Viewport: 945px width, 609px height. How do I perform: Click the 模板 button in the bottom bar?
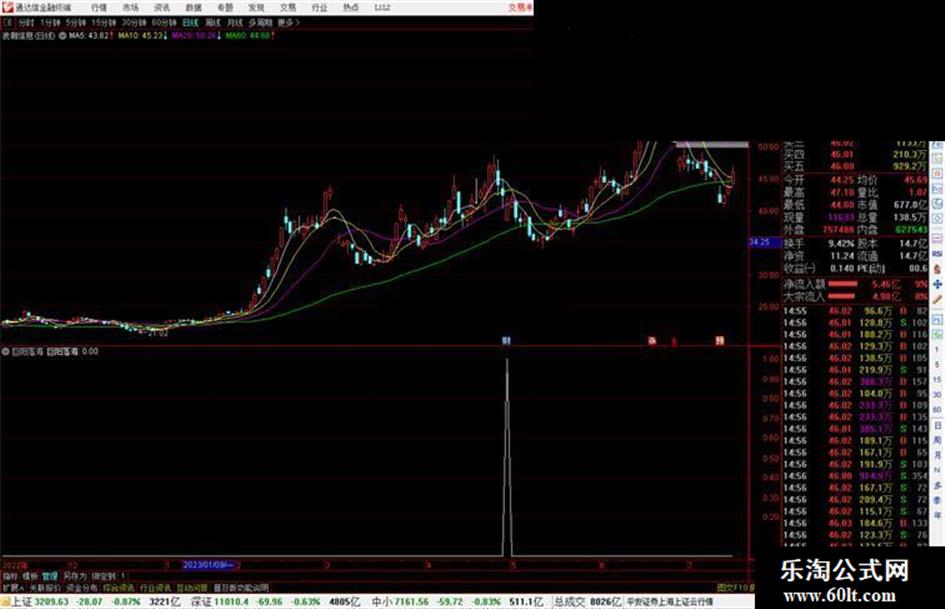click(x=30, y=576)
